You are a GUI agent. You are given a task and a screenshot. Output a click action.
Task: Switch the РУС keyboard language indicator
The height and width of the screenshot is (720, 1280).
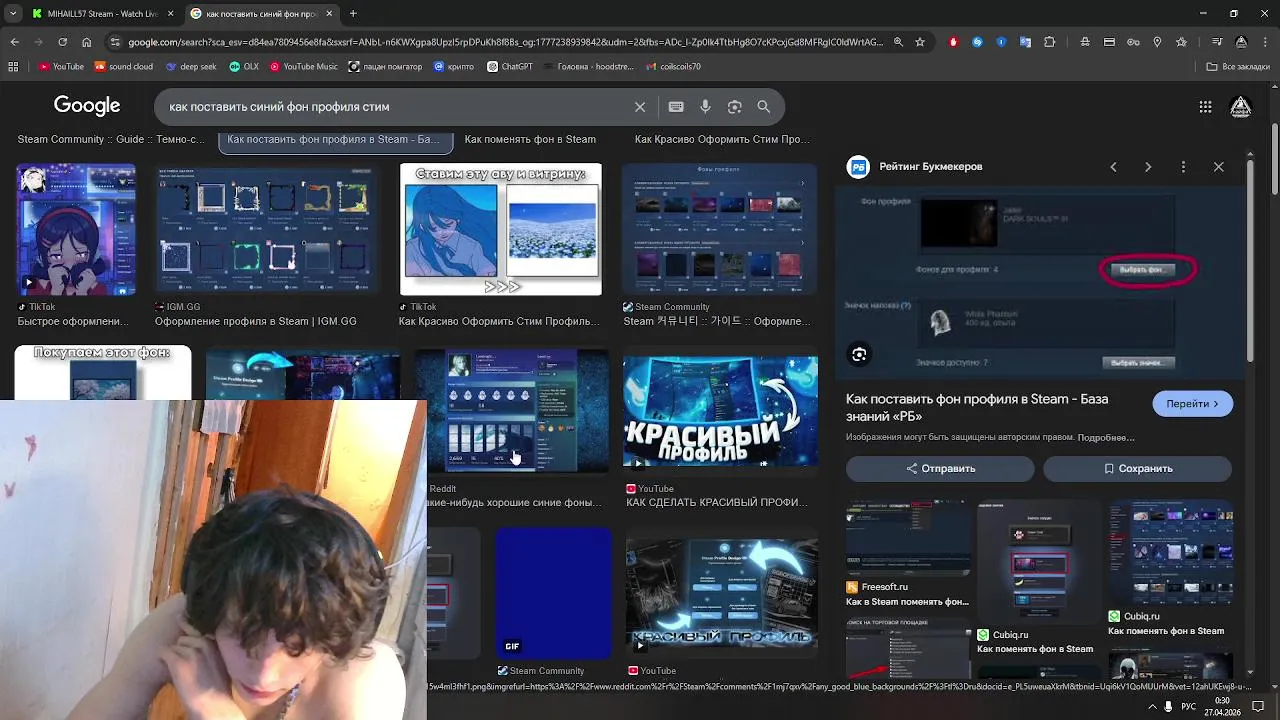[1189, 707]
